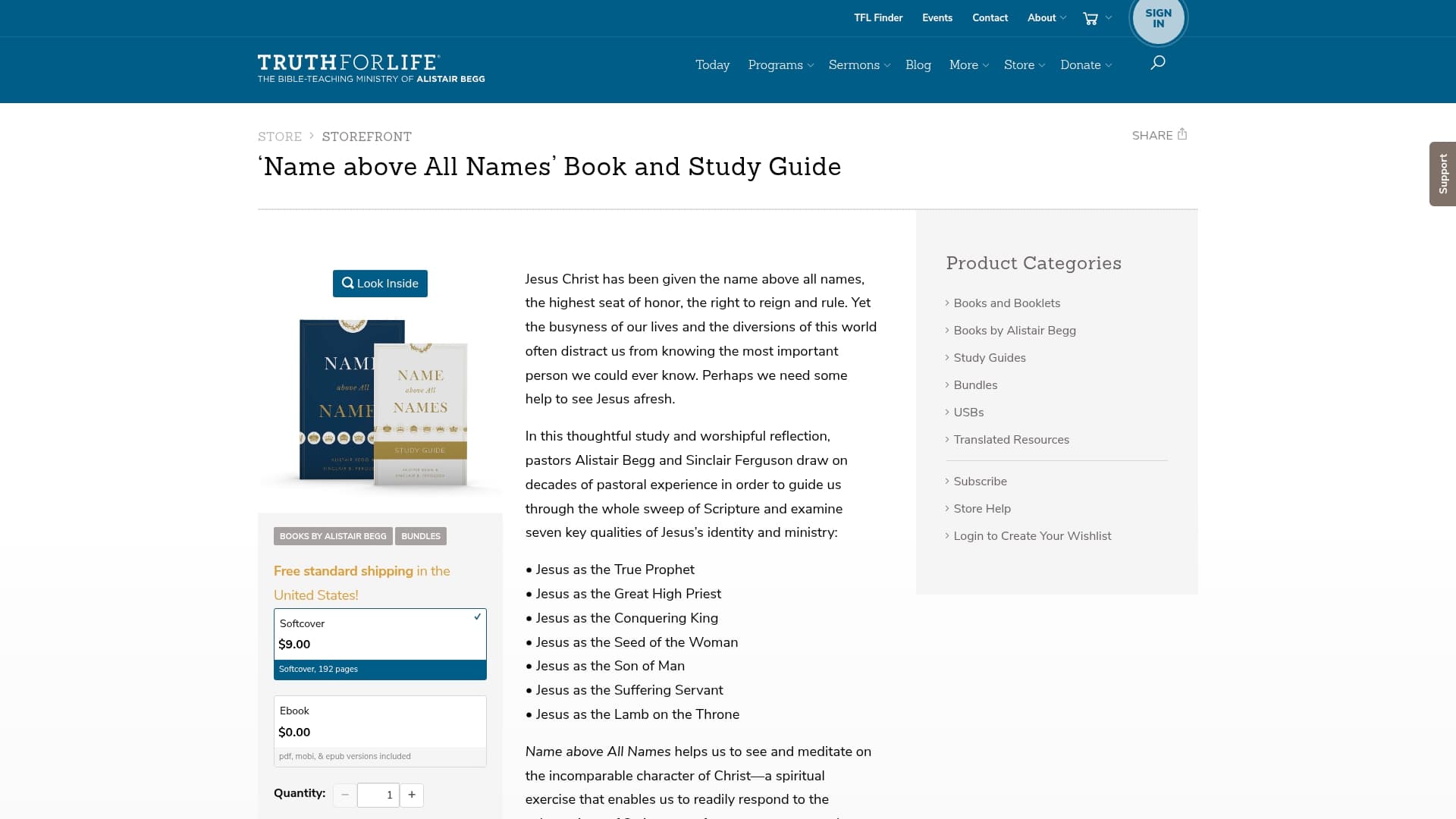Click the search magnifier icon

pos(1157,63)
